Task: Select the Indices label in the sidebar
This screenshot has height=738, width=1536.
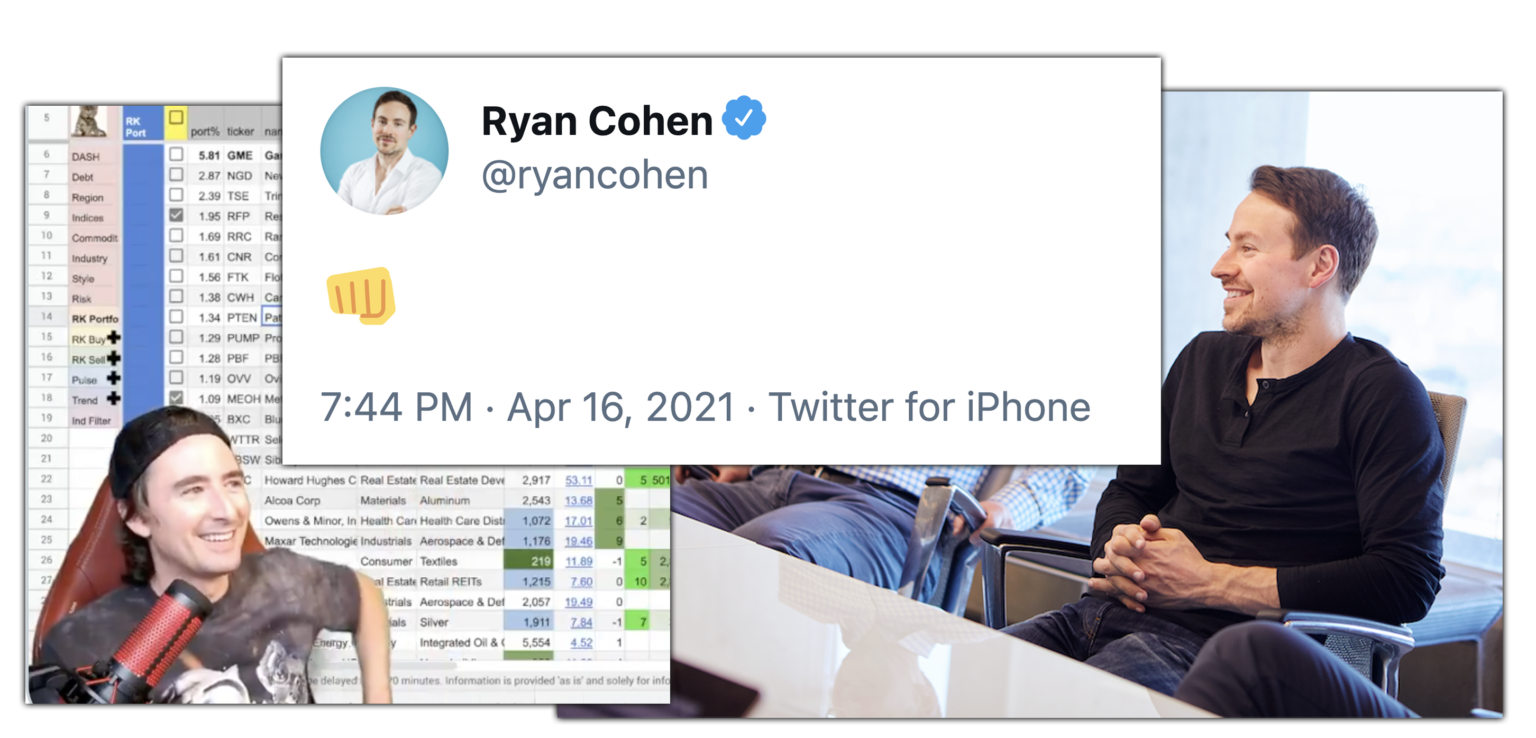Action: [86, 217]
